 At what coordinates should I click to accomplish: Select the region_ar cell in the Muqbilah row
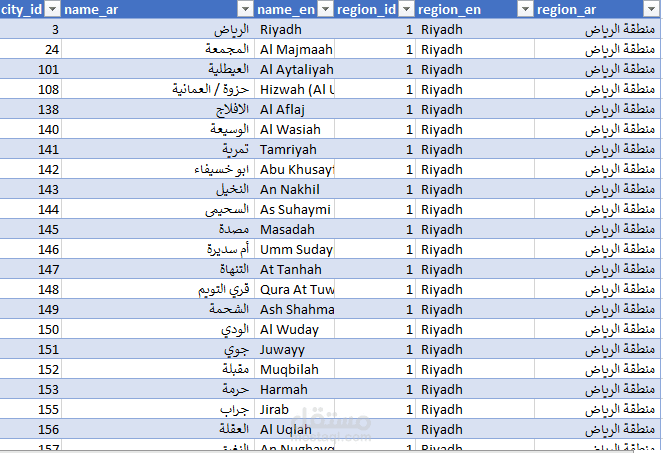[x=597, y=369]
